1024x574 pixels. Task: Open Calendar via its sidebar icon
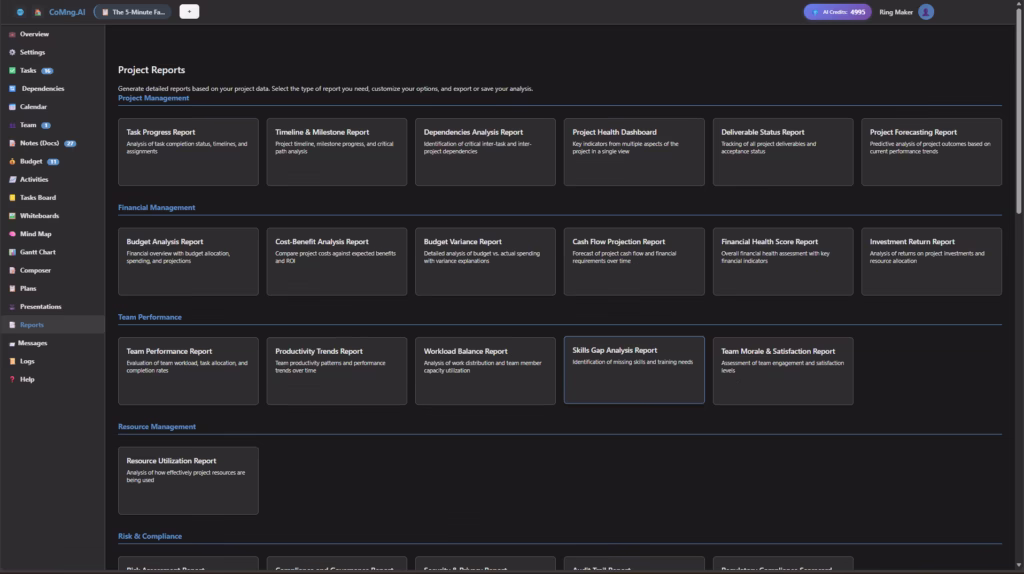pyautogui.click(x=12, y=107)
